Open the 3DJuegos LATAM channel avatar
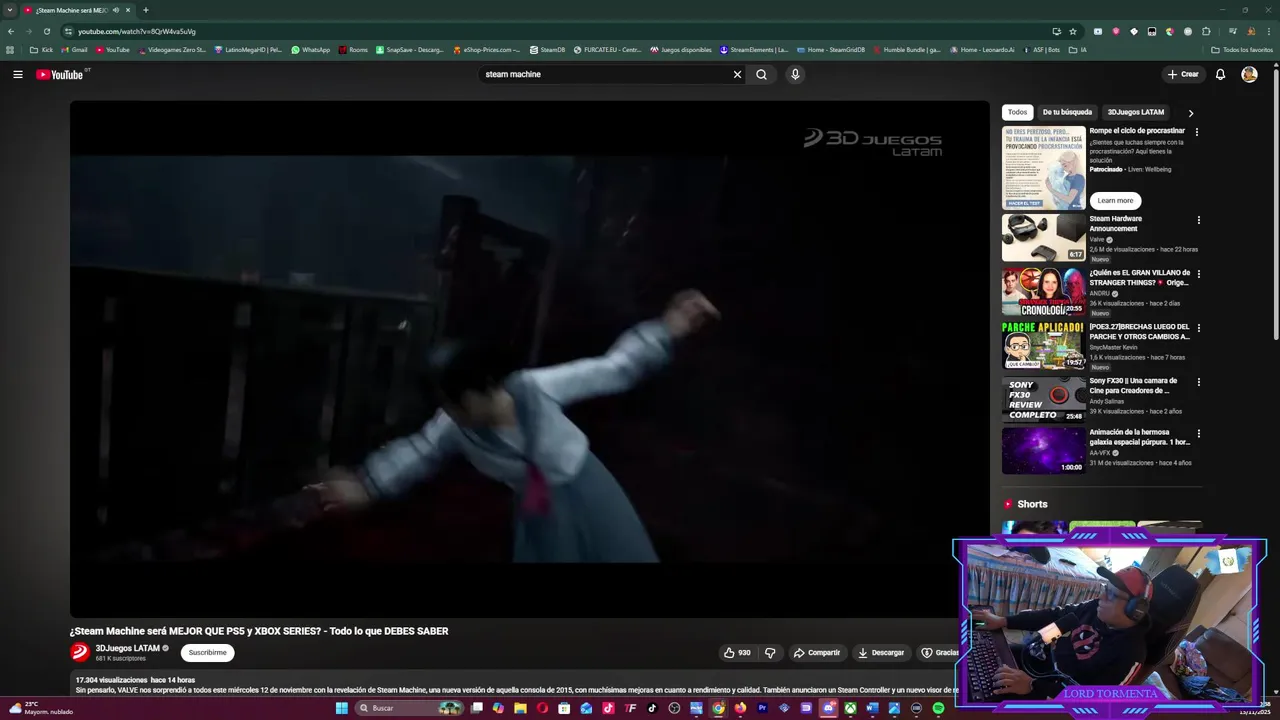The height and width of the screenshot is (720, 1280). 80,652
